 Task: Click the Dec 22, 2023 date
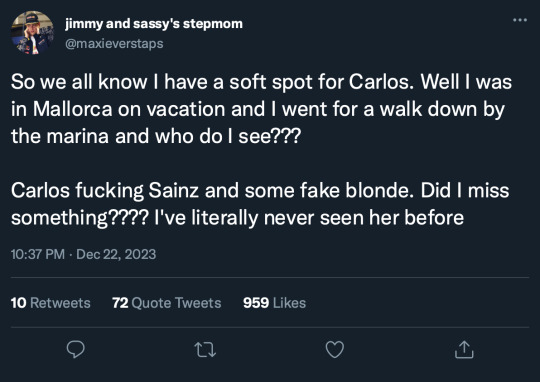[x=116, y=254]
